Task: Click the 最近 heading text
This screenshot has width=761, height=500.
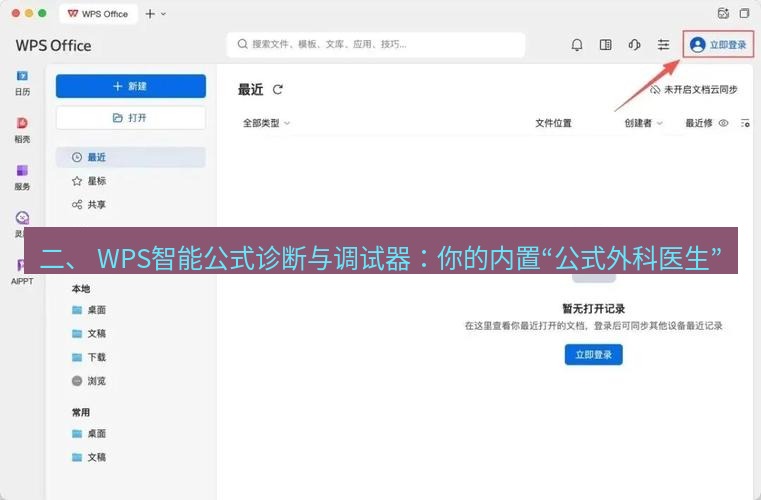Action: click(250, 90)
